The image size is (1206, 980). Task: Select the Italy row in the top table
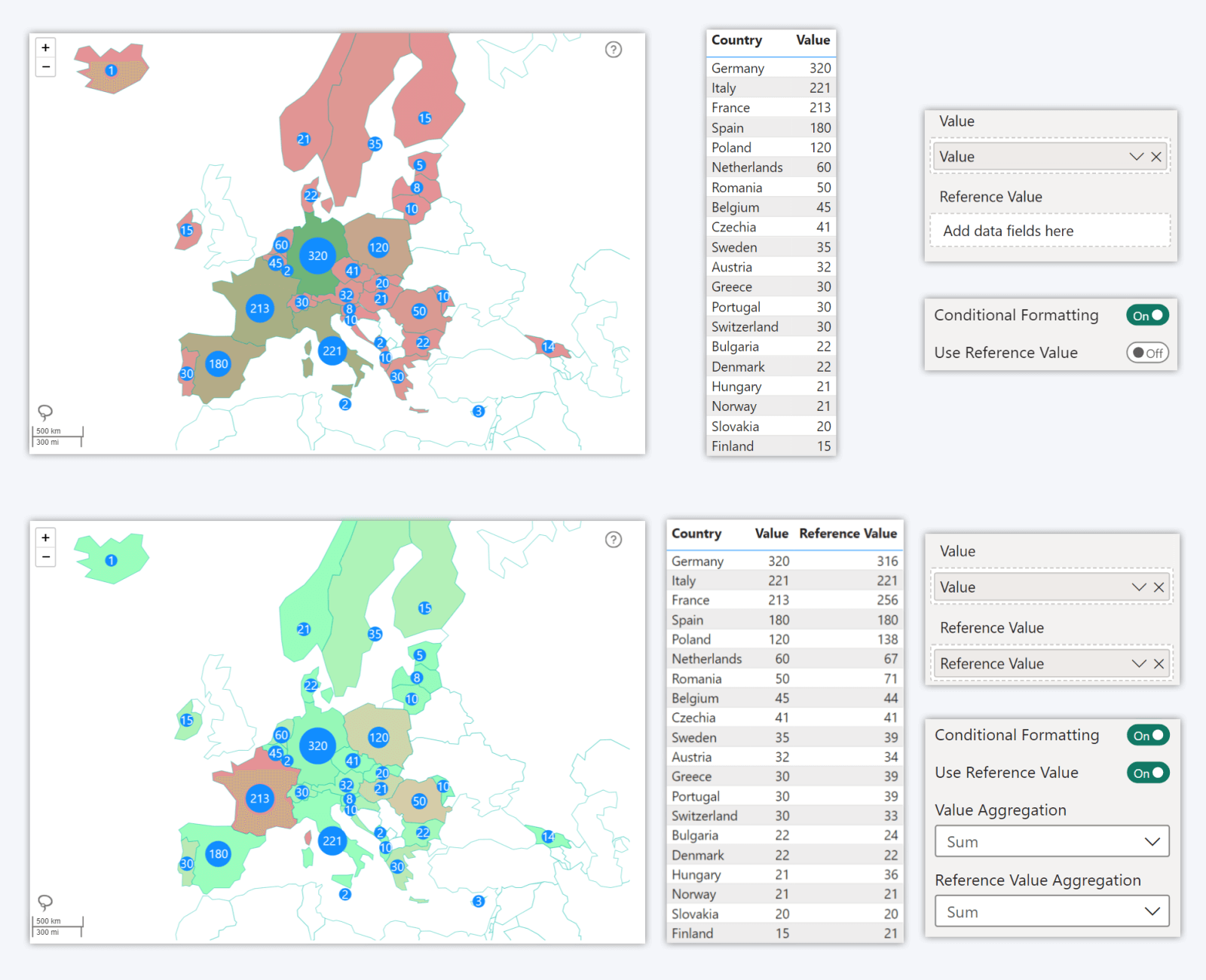coord(771,87)
